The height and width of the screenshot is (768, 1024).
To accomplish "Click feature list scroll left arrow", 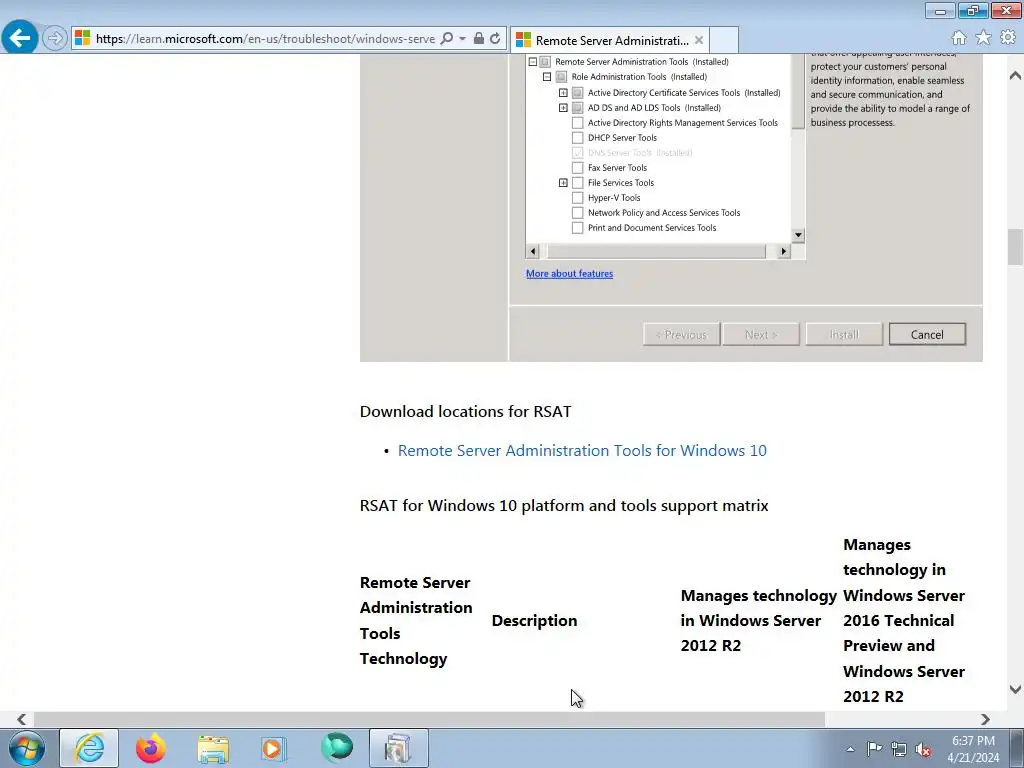I will (533, 251).
